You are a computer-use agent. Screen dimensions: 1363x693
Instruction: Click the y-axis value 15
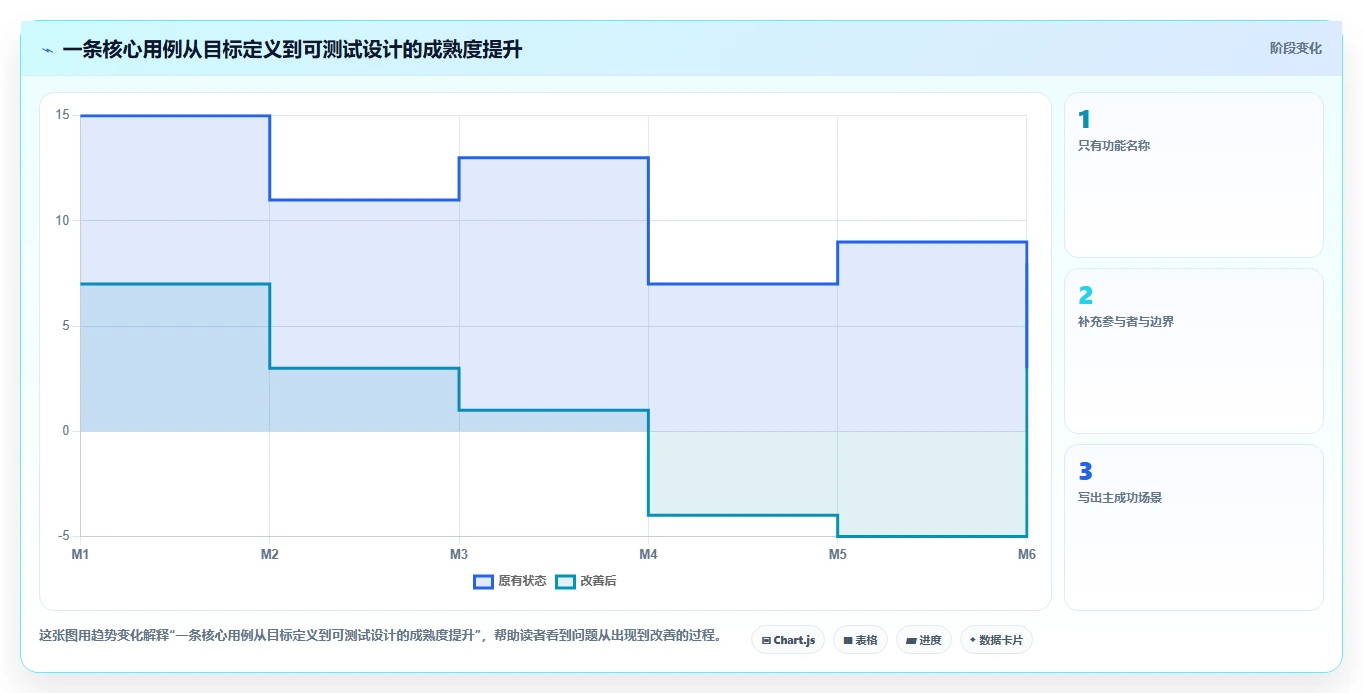point(63,115)
